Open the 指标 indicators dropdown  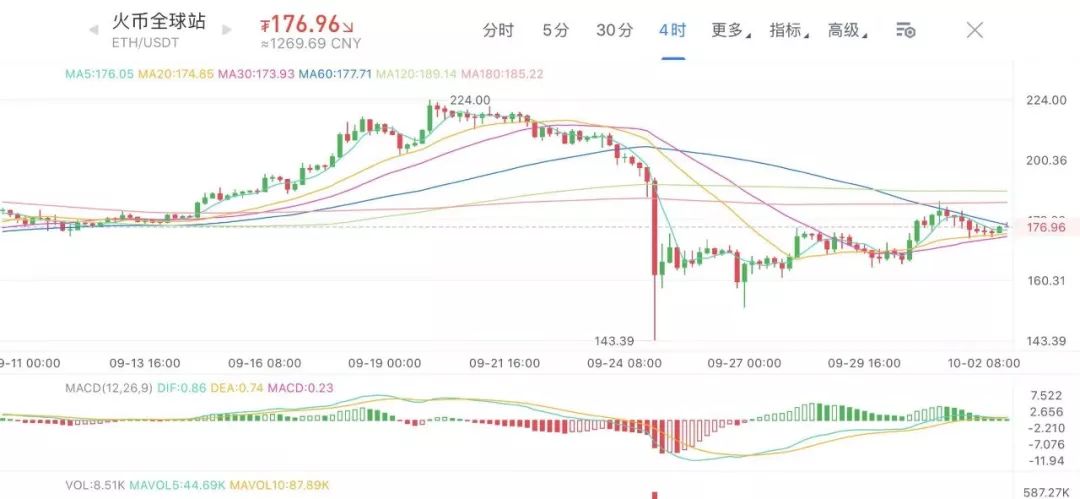(x=789, y=30)
